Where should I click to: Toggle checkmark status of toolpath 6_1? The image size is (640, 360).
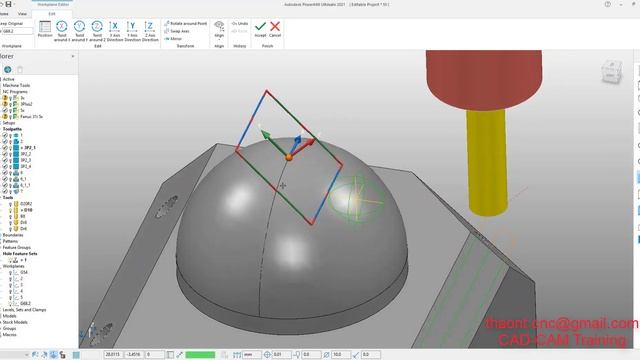pos(5,179)
